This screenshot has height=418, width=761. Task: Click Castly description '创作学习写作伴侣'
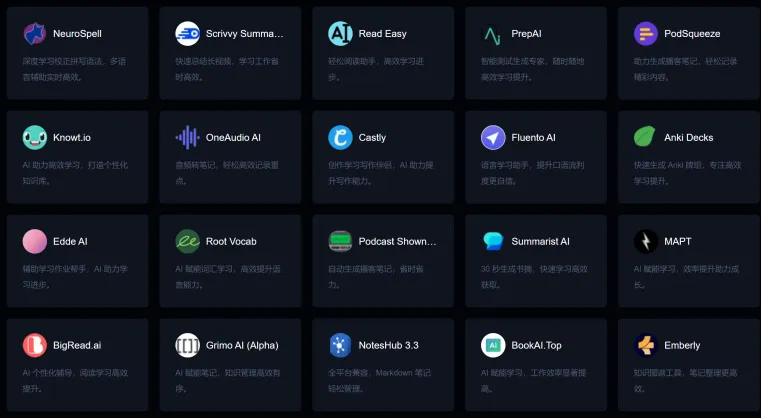(362, 166)
